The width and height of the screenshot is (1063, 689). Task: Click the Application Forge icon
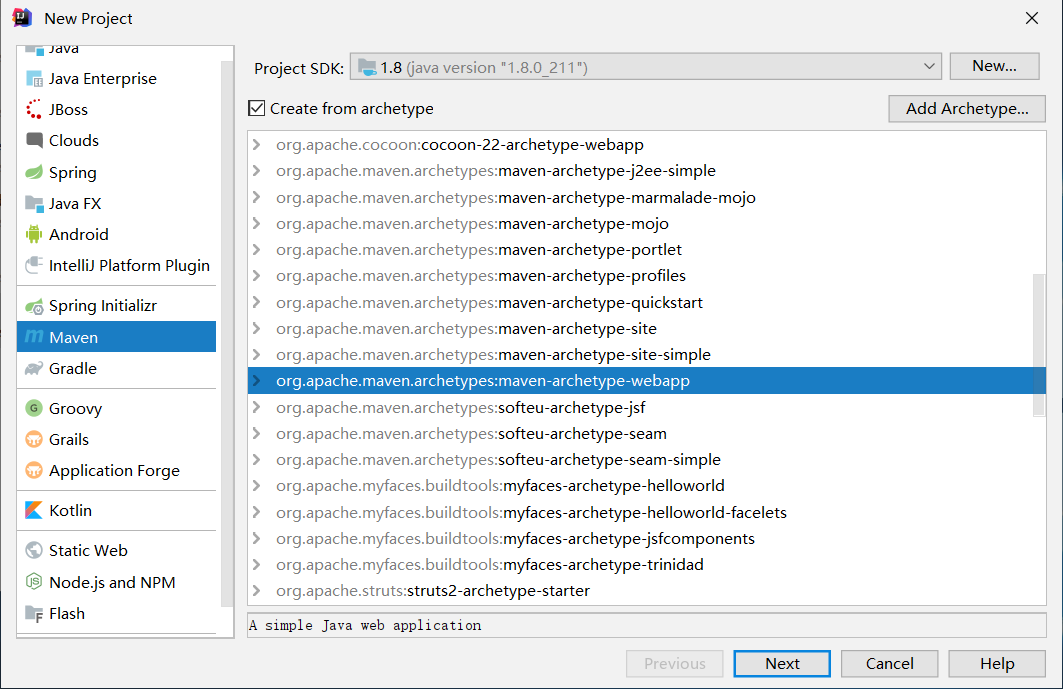coord(34,470)
